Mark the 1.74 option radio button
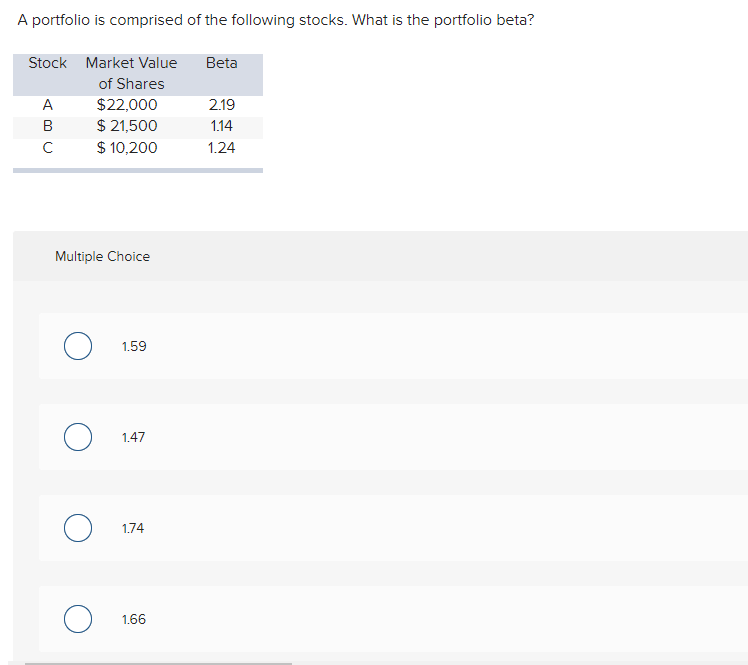The width and height of the screenshot is (748, 665). pyautogui.click(x=78, y=528)
